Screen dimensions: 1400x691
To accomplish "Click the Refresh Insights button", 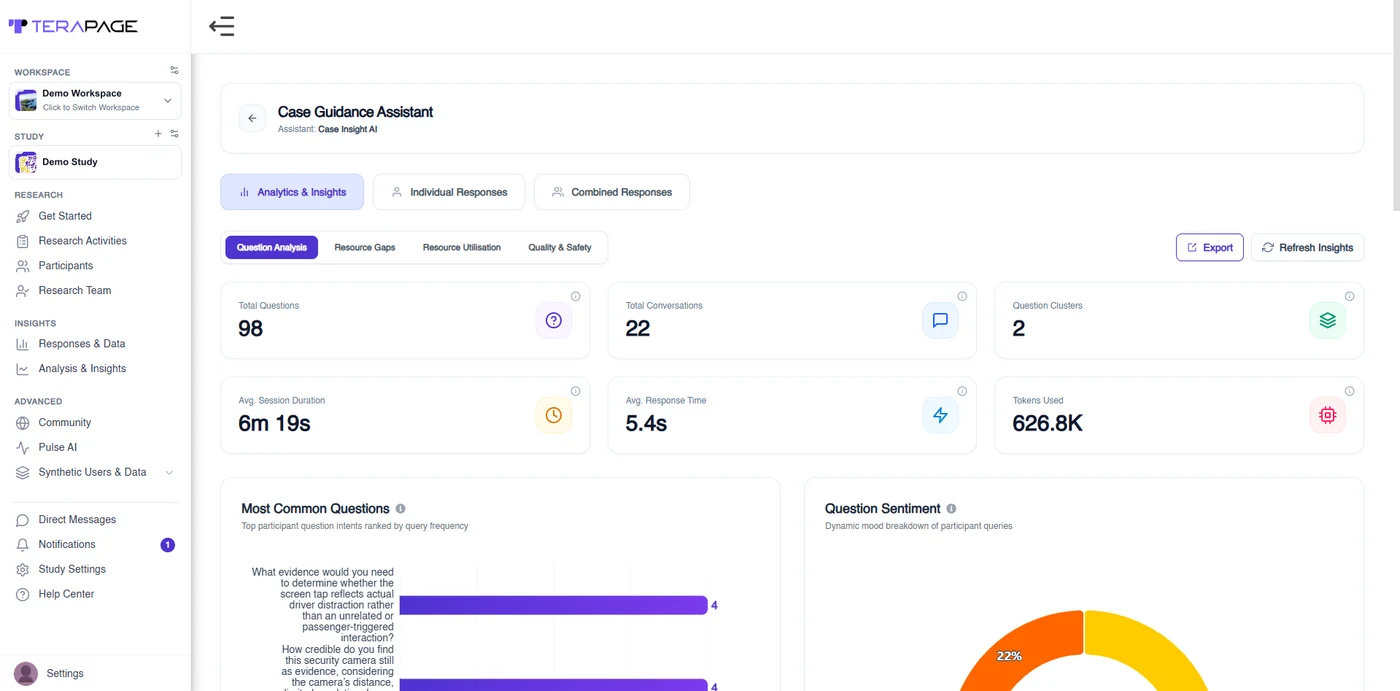I will [1307, 247].
